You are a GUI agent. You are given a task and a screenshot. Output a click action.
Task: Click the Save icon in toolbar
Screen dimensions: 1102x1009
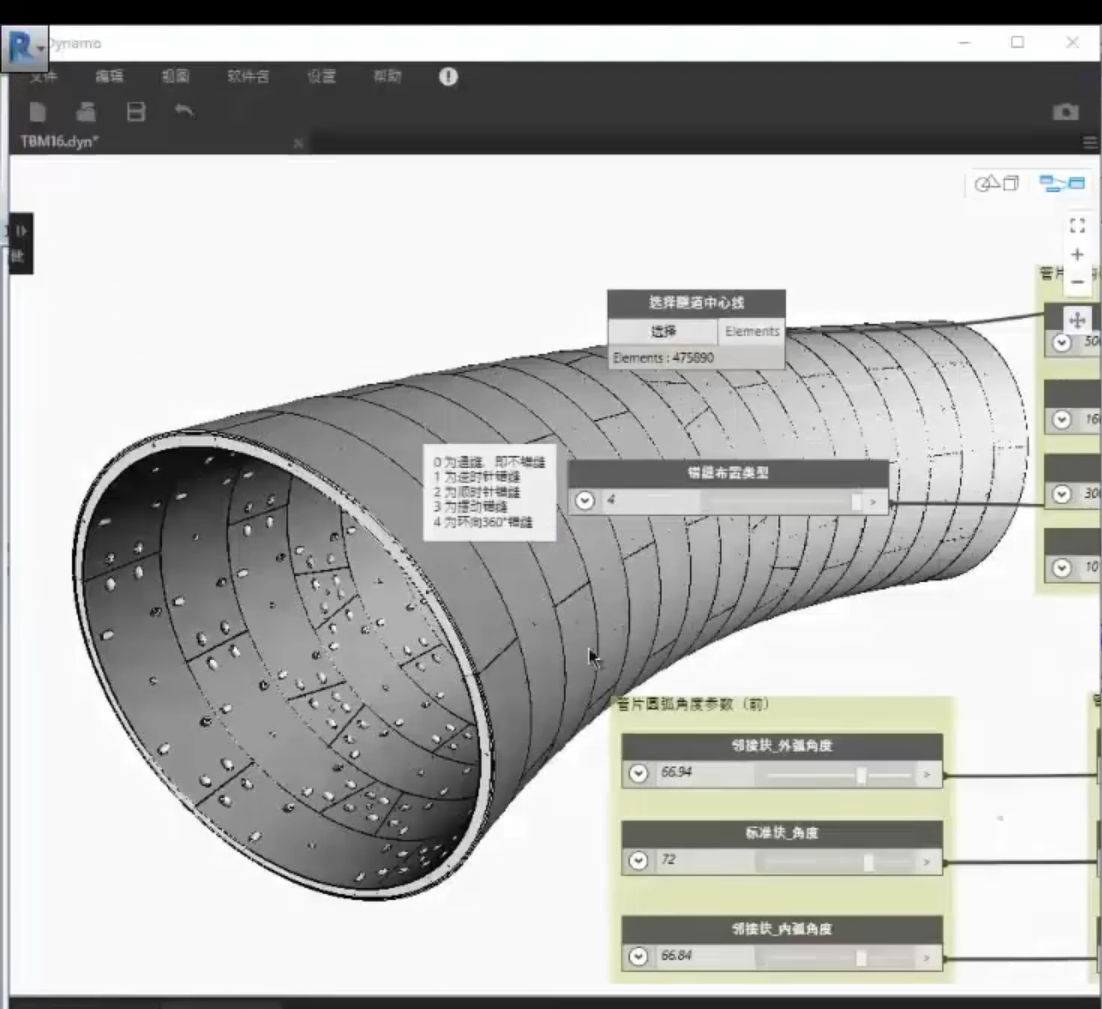coord(136,112)
